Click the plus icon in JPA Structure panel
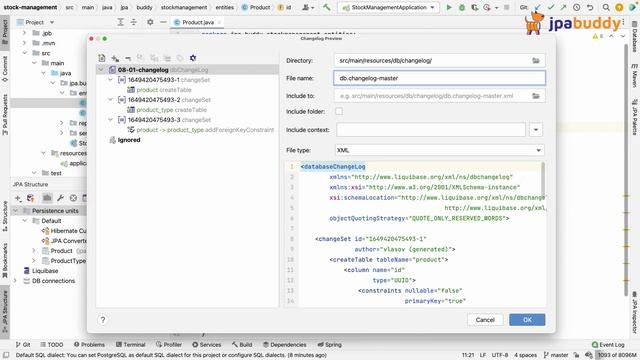The width and height of the screenshot is (640, 360). [18, 198]
